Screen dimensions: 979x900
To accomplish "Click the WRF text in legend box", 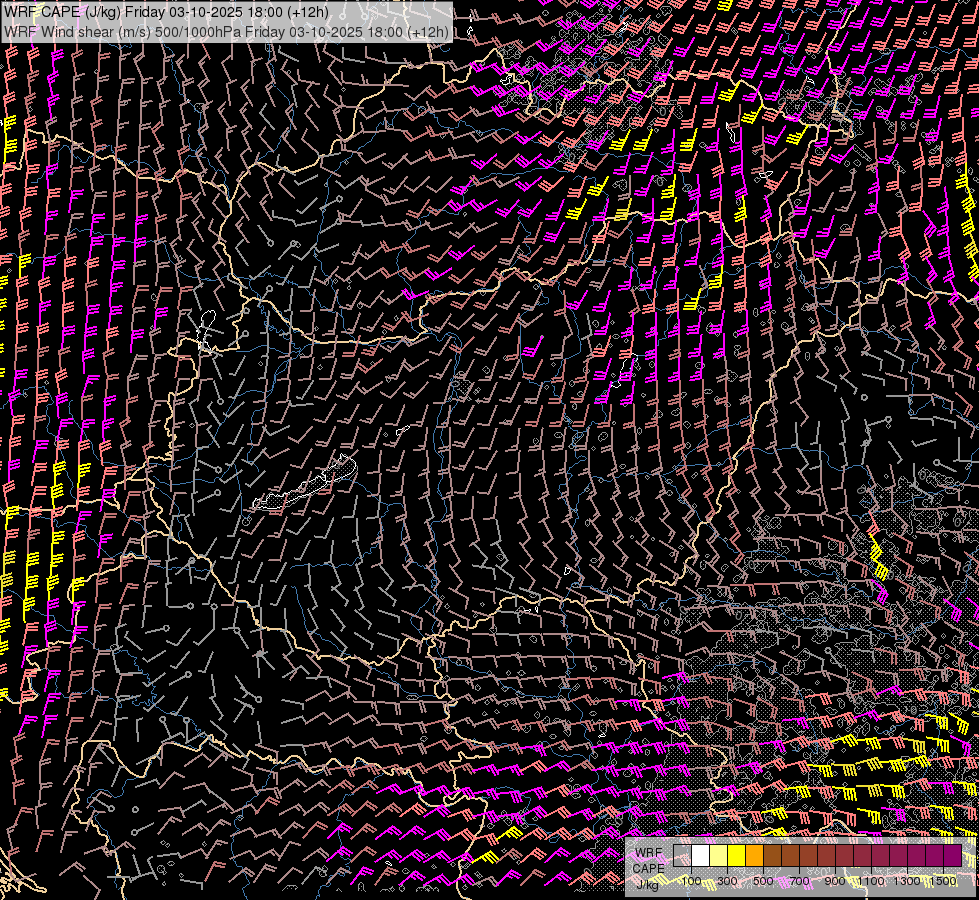I will tap(648, 852).
